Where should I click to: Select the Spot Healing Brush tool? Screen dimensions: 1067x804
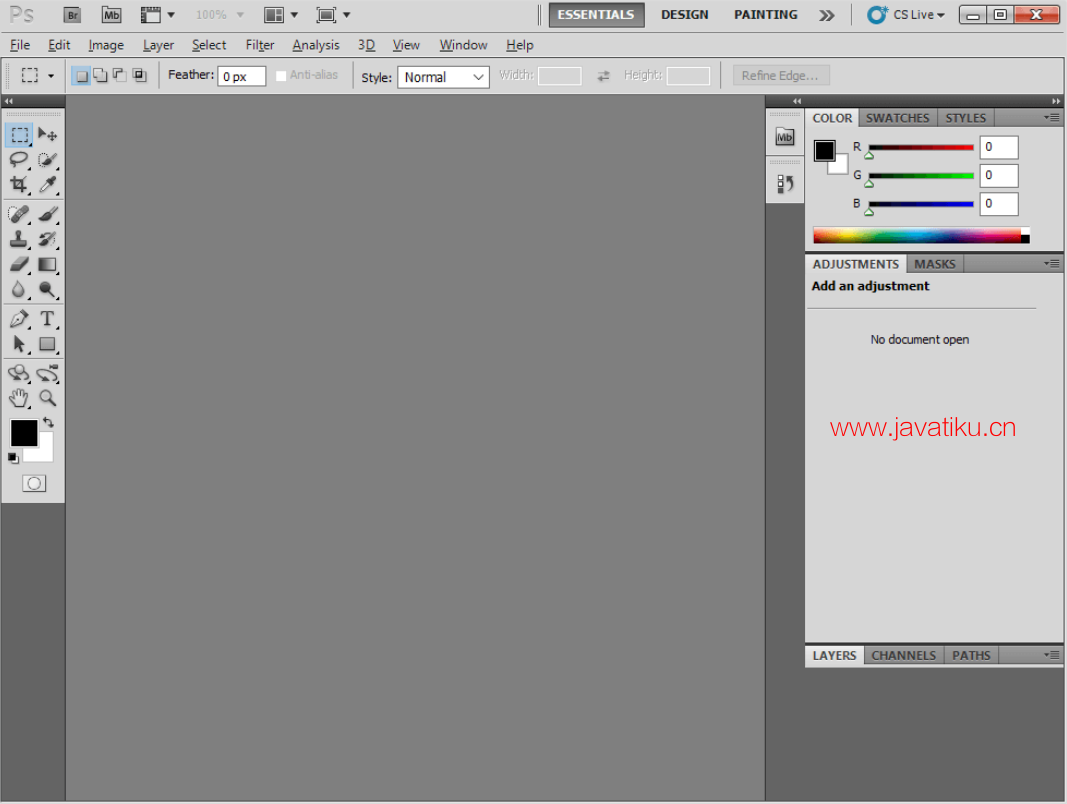pyautogui.click(x=19, y=214)
